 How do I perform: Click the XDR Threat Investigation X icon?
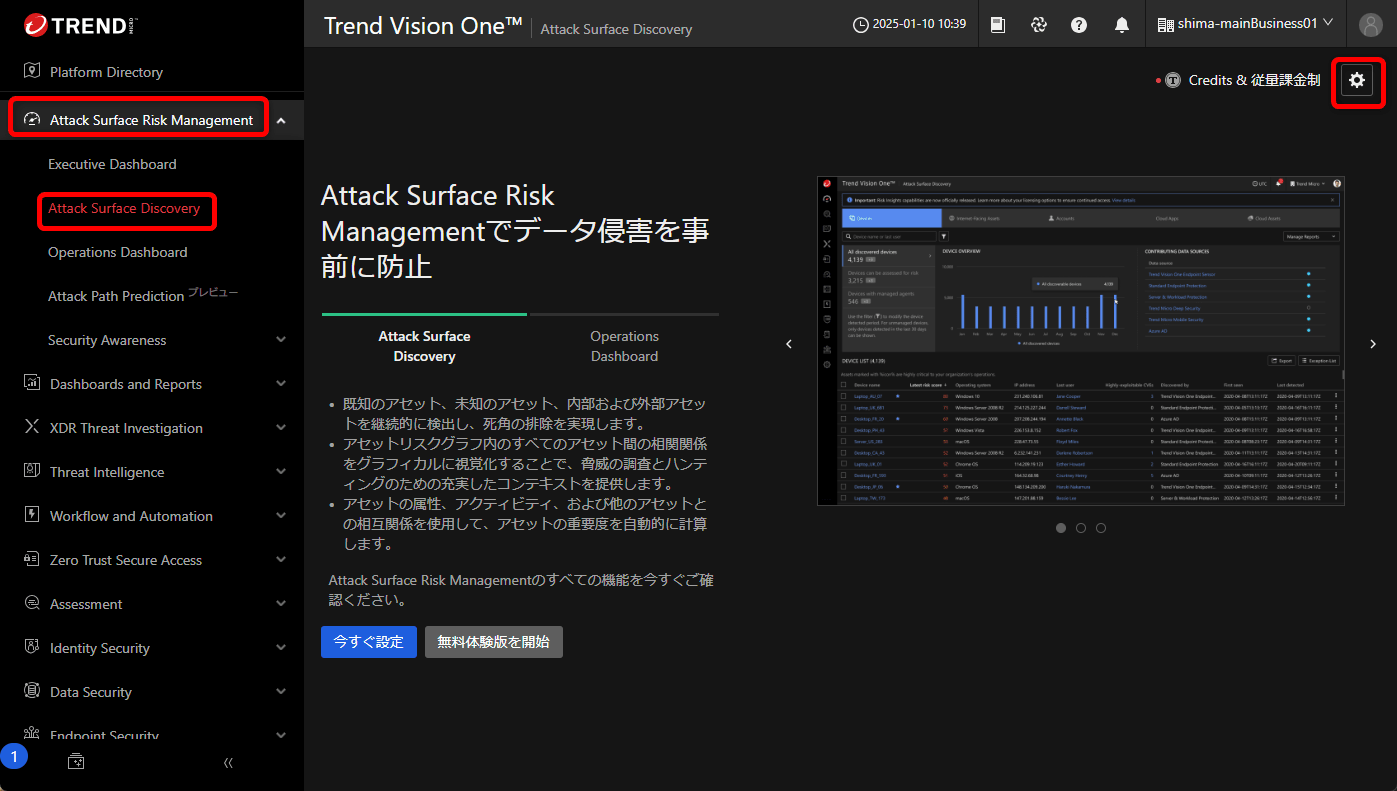[x=31, y=427]
